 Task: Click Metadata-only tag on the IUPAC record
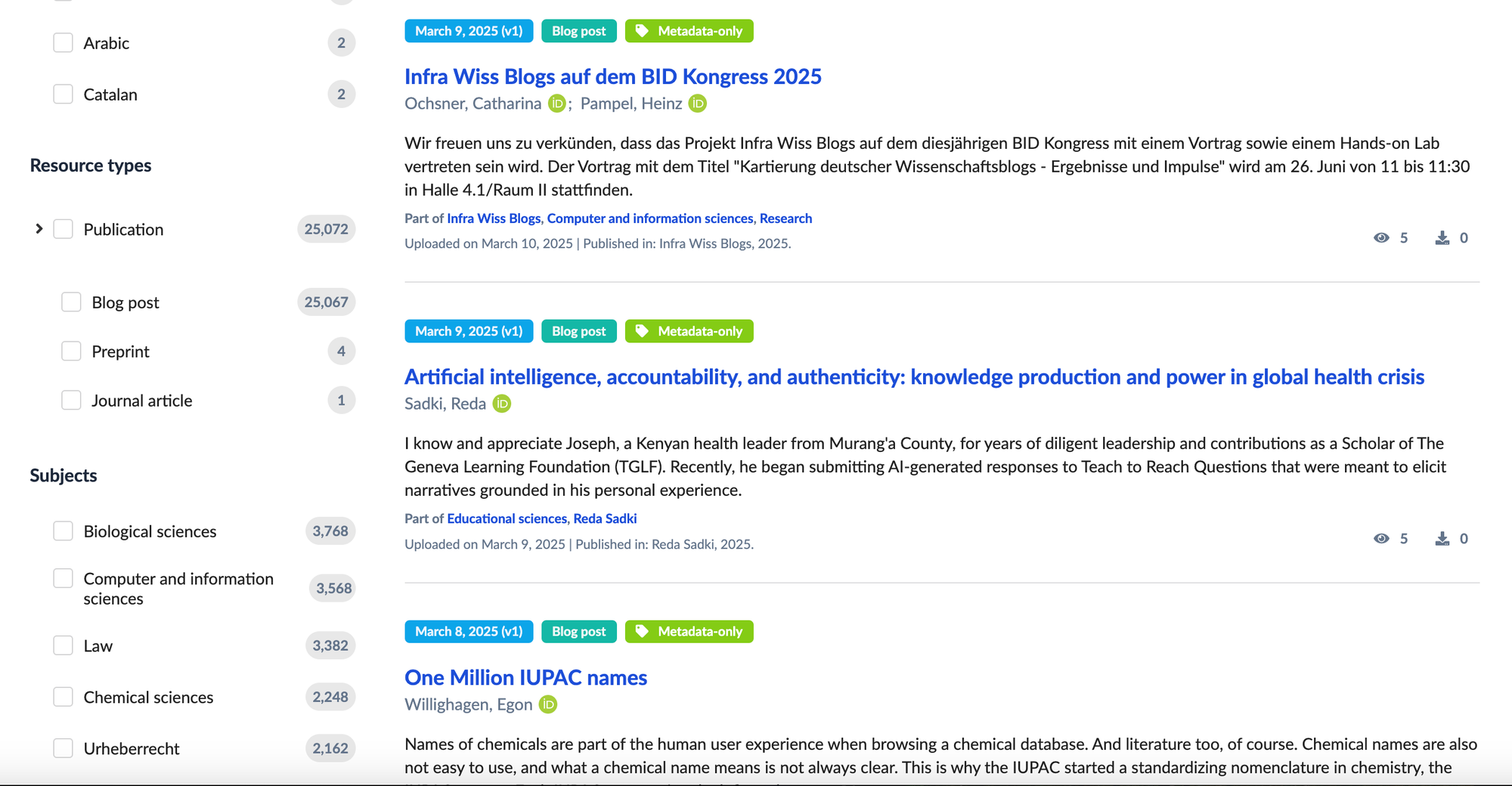[689, 632]
